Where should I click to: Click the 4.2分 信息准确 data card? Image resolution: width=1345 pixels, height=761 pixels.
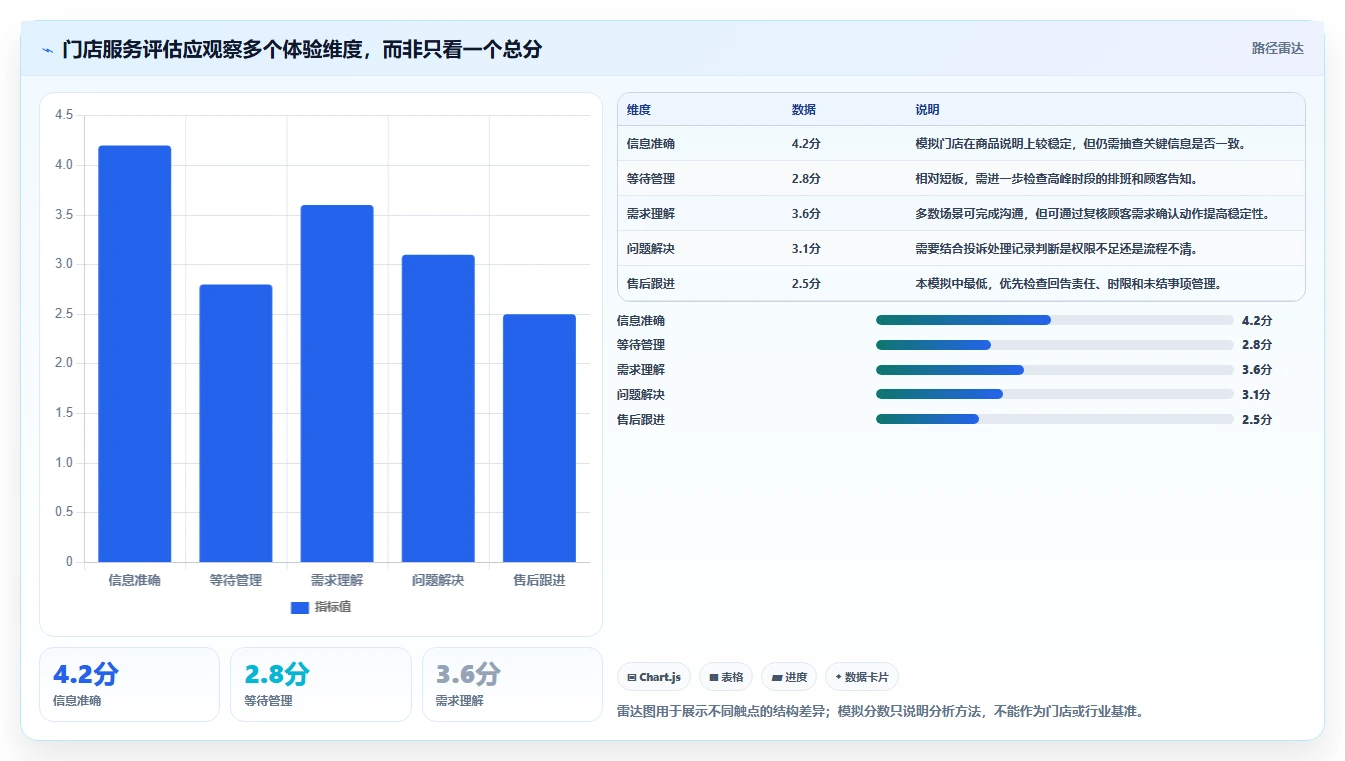[x=129, y=684]
